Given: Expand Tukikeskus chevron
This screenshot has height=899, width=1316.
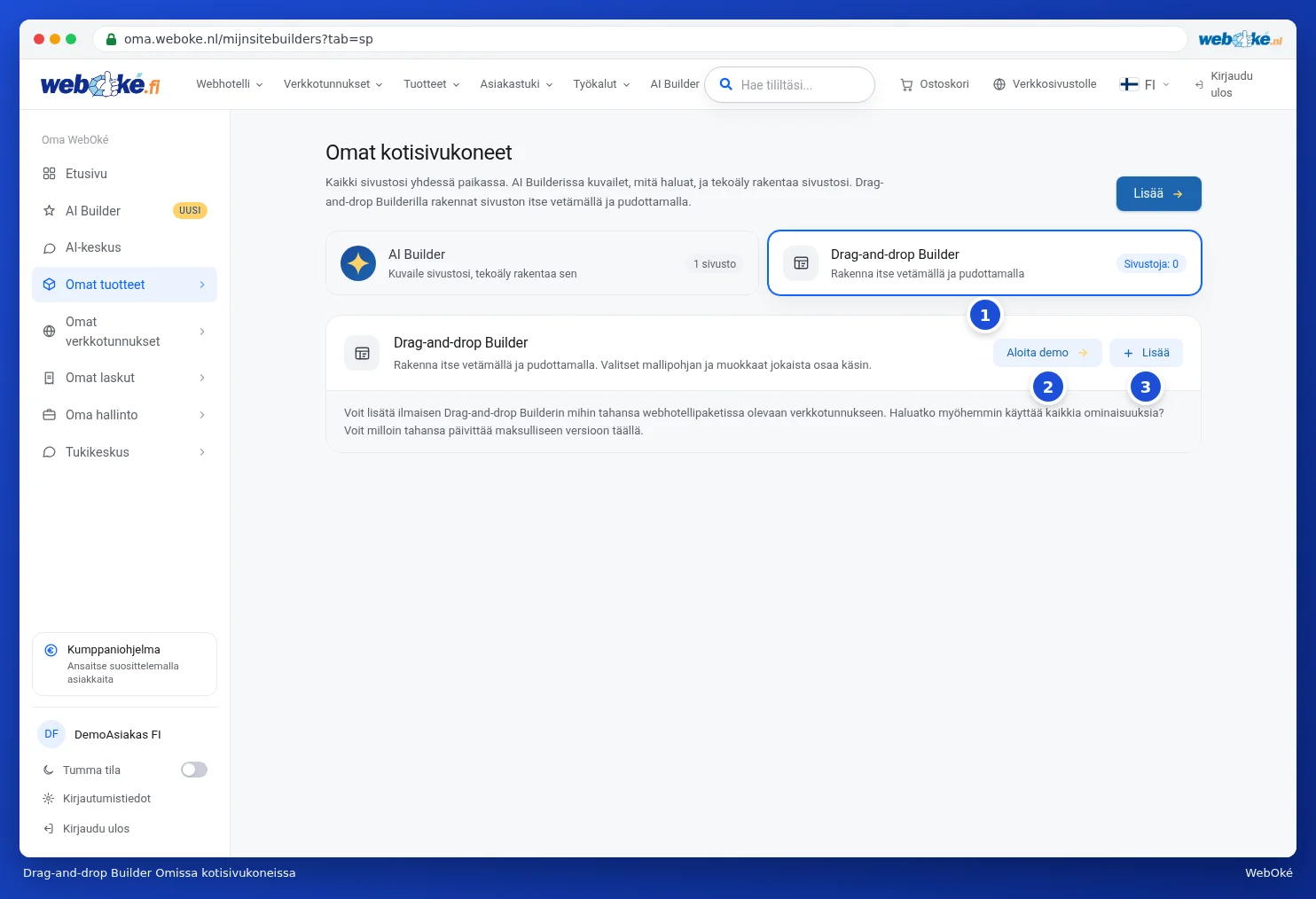Looking at the screenshot, I should (202, 452).
